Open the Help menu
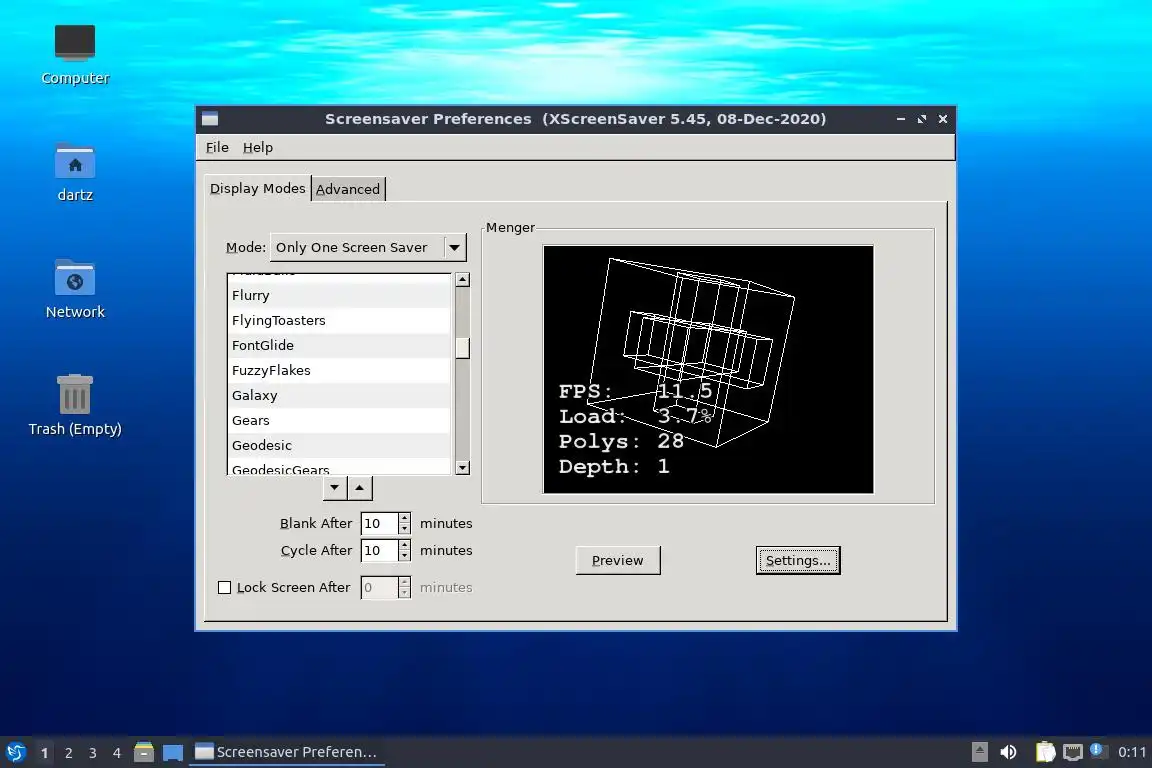1152x768 pixels. 258,148
